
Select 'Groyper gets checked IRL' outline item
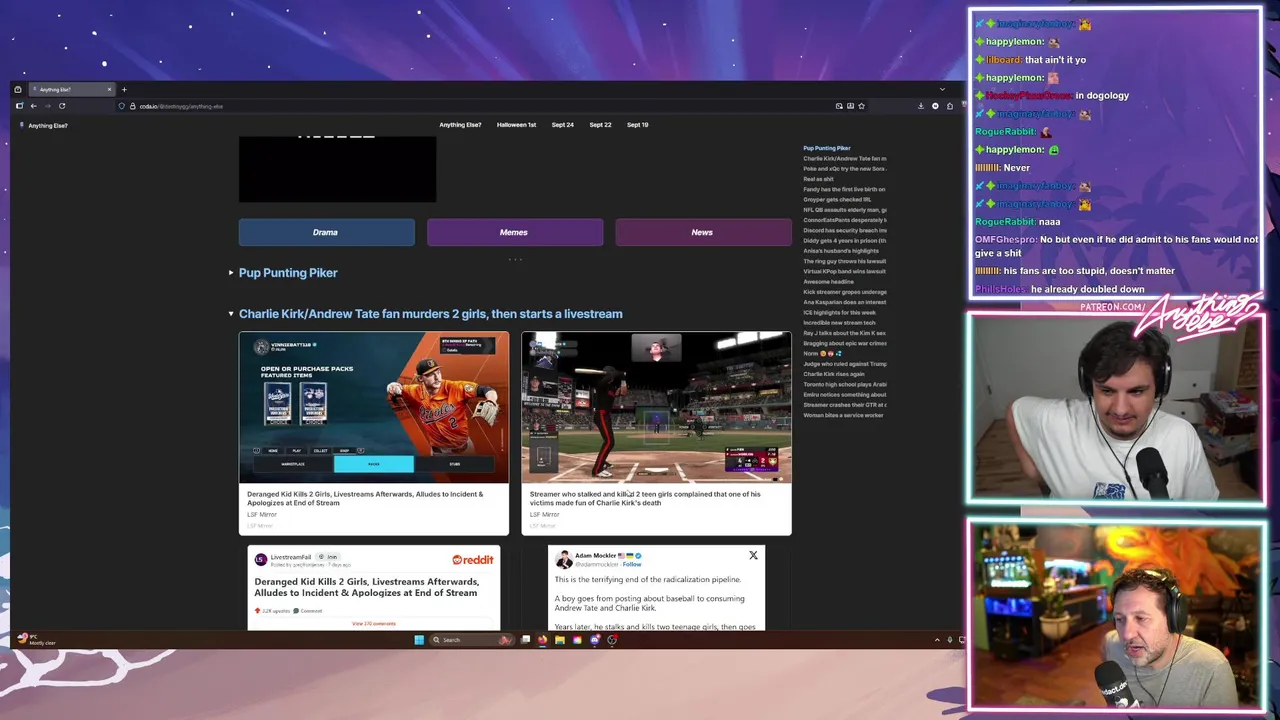tap(837, 200)
